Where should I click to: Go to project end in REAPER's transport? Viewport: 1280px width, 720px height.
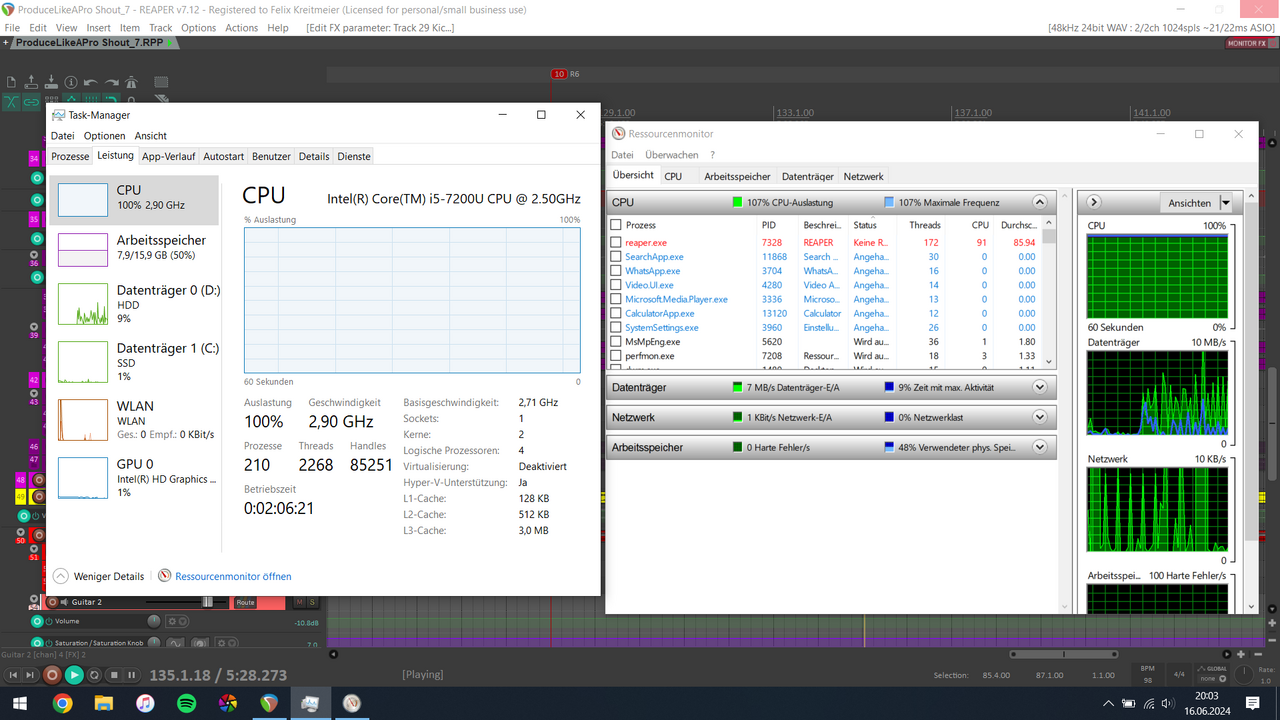point(31,675)
